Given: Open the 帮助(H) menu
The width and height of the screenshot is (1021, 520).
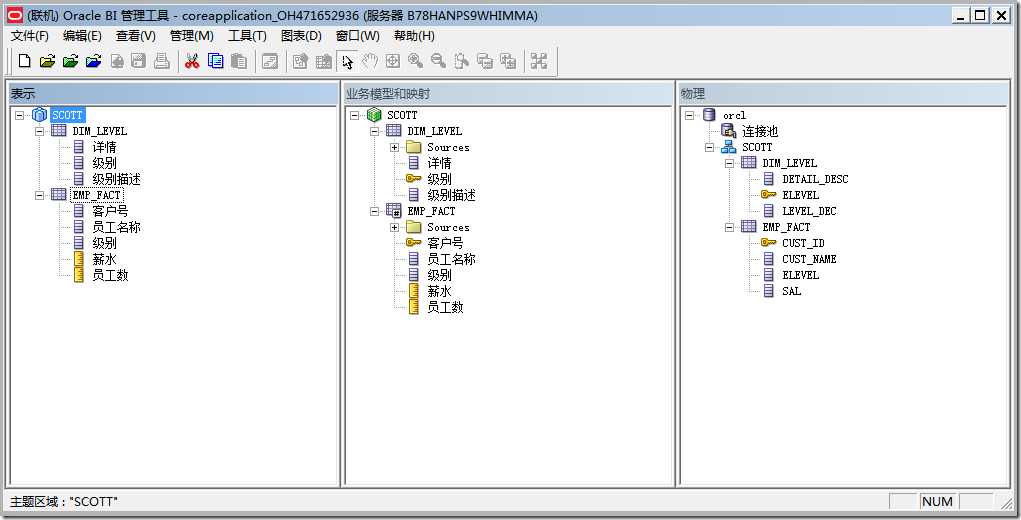Looking at the screenshot, I should pos(414,36).
